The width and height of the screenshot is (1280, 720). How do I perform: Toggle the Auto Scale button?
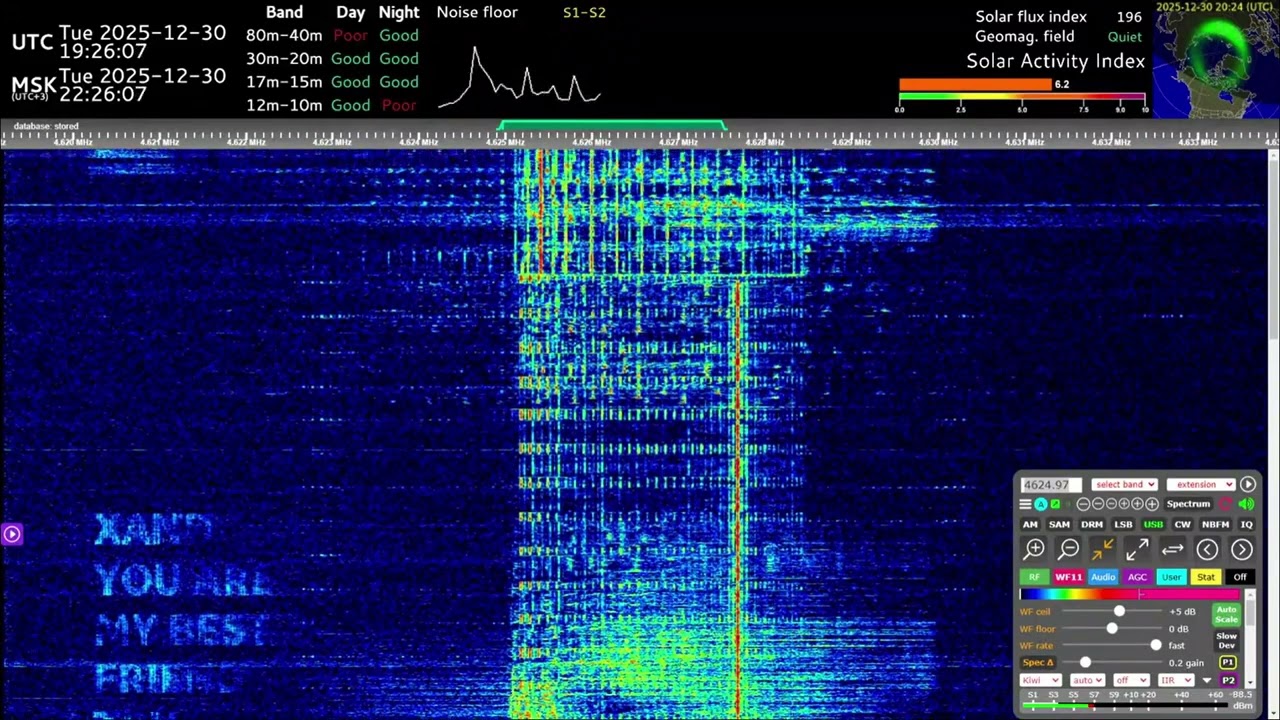click(1226, 614)
